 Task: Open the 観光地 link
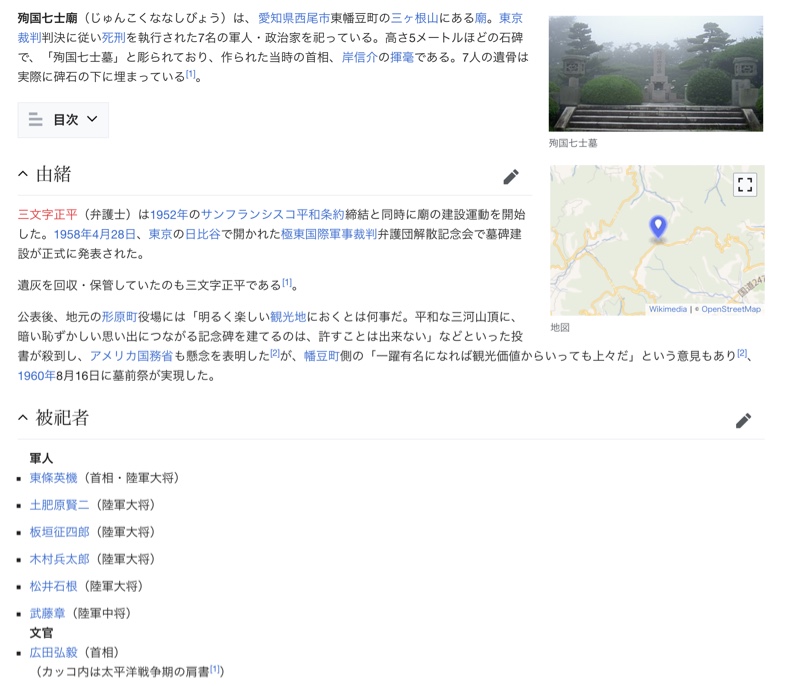tap(288, 317)
